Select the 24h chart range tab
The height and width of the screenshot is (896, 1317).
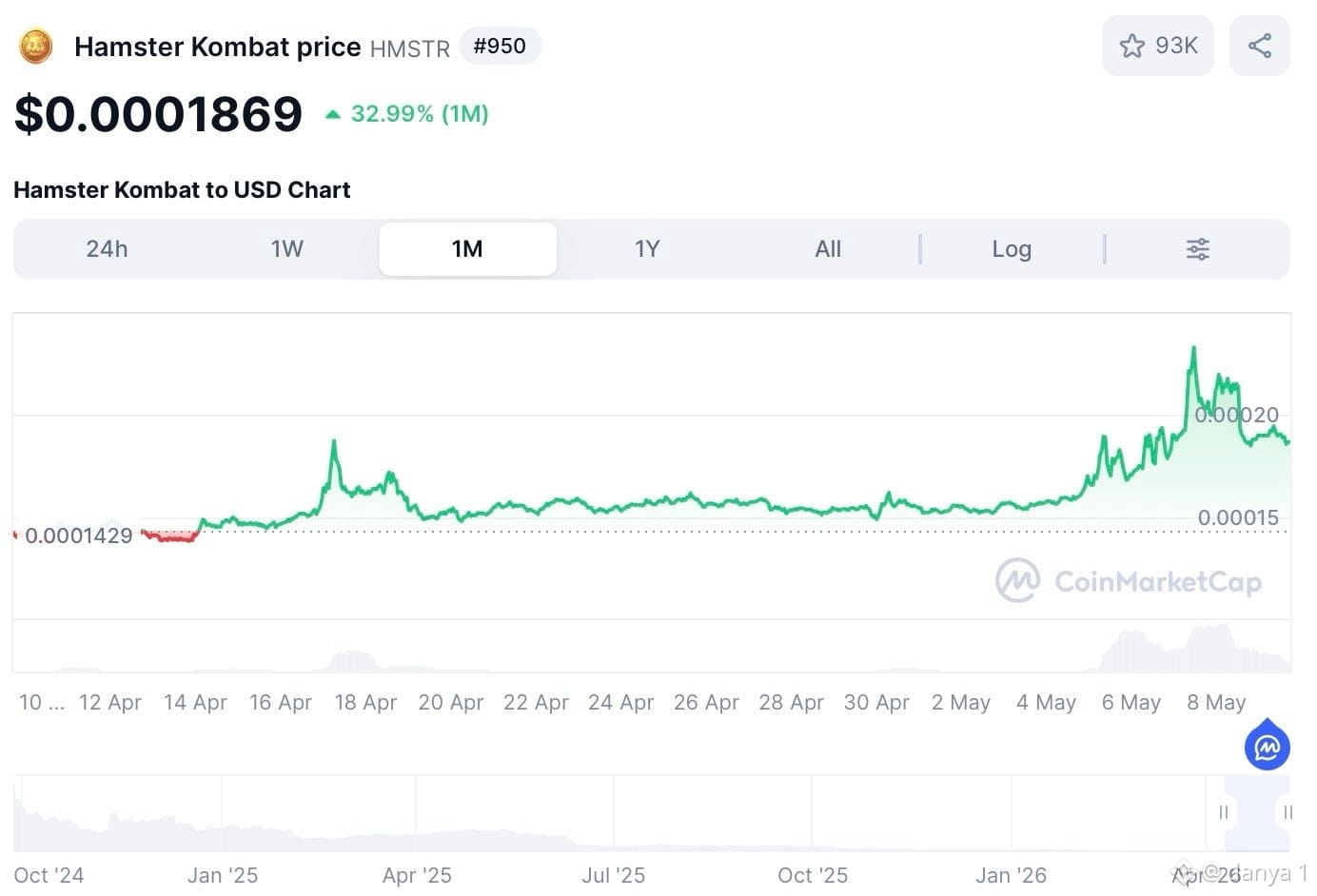click(107, 249)
